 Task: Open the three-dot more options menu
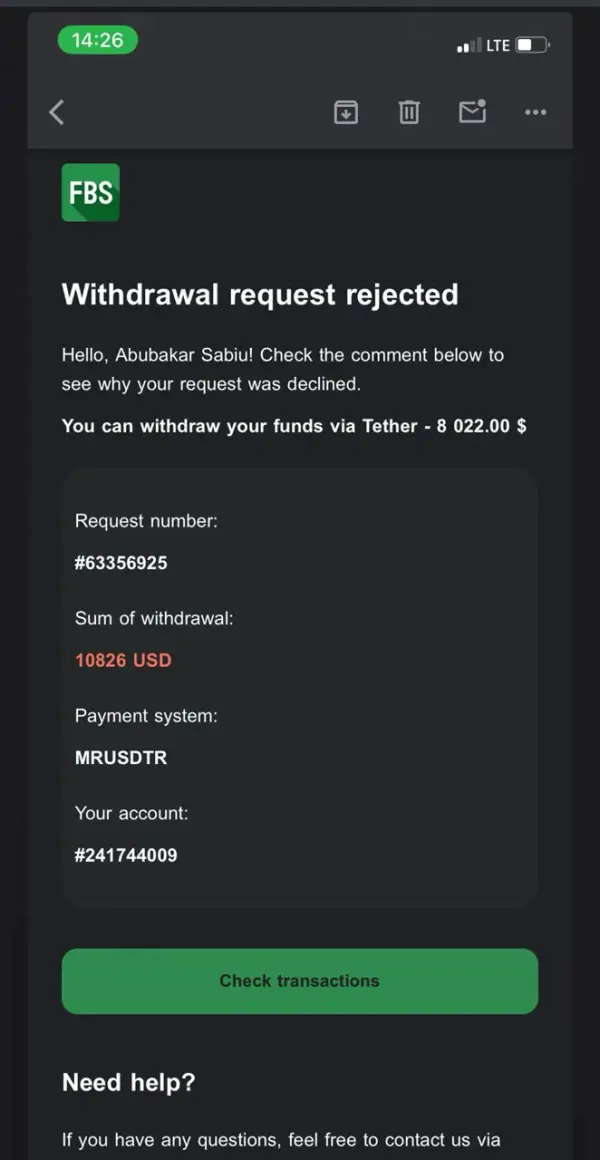click(535, 112)
